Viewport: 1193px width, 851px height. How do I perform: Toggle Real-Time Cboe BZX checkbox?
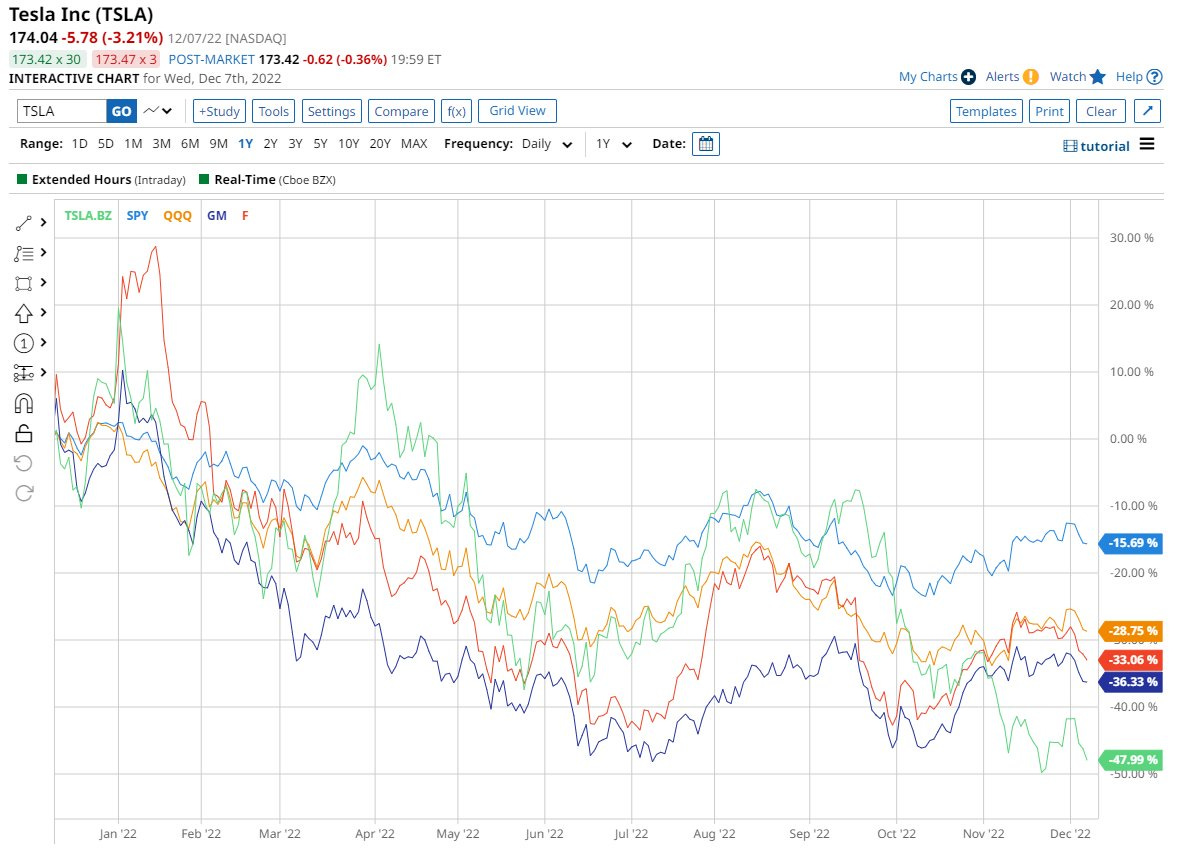(x=204, y=180)
